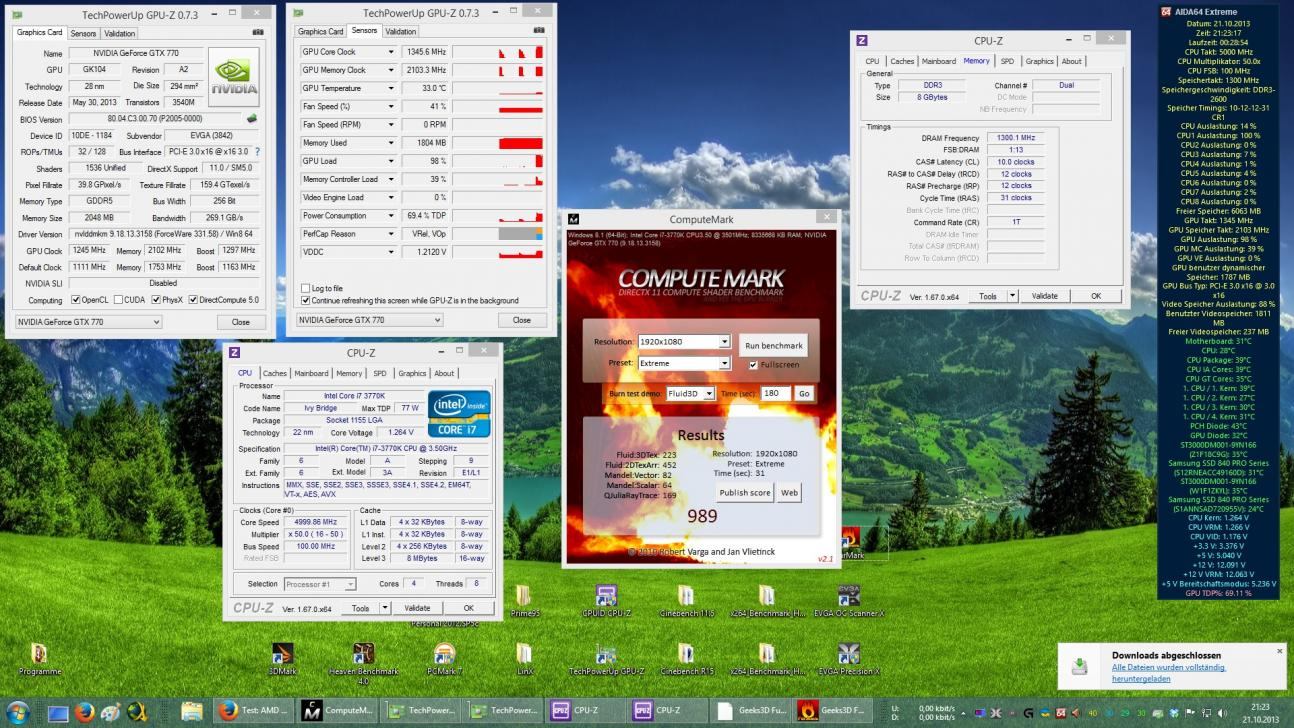Screen dimensions: 1294x728
Task: Toggle the OpenCL checkbox in GPU-Z
Action: tap(74, 300)
